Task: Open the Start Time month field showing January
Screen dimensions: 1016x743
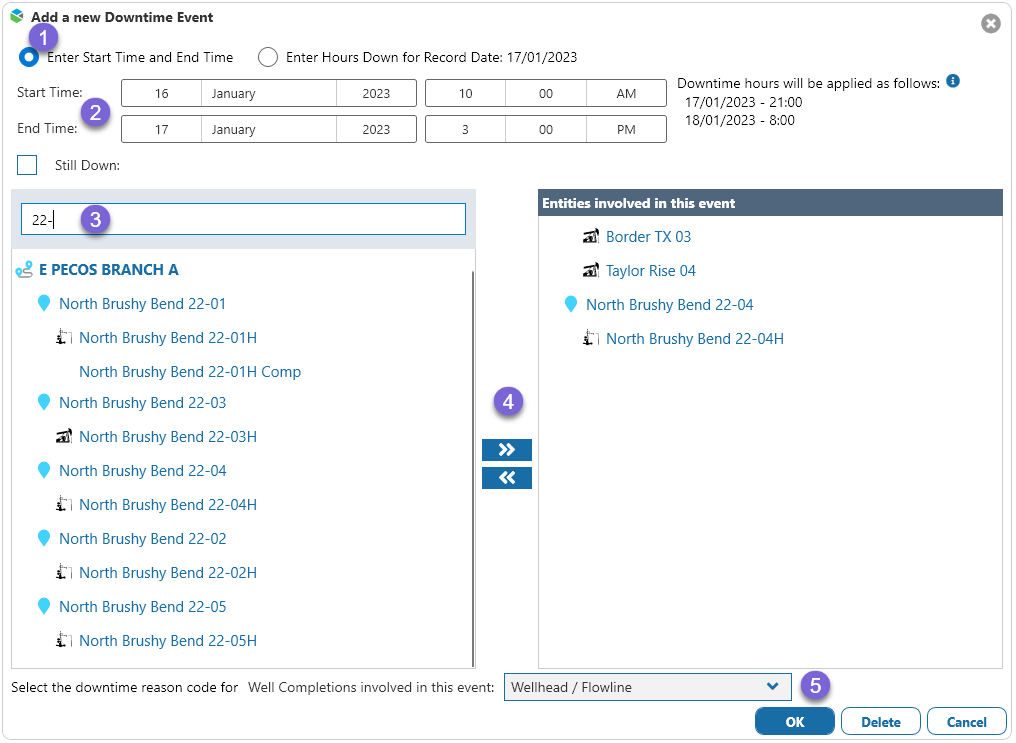Action: click(268, 94)
